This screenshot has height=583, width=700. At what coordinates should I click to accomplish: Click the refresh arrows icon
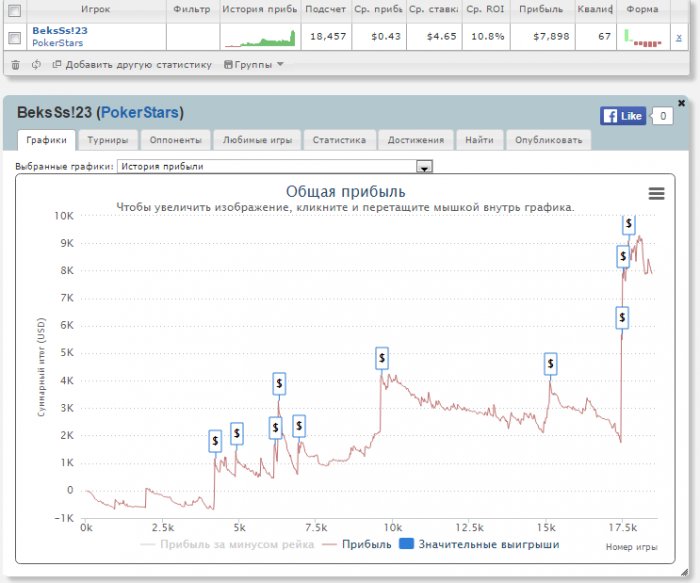coord(36,65)
